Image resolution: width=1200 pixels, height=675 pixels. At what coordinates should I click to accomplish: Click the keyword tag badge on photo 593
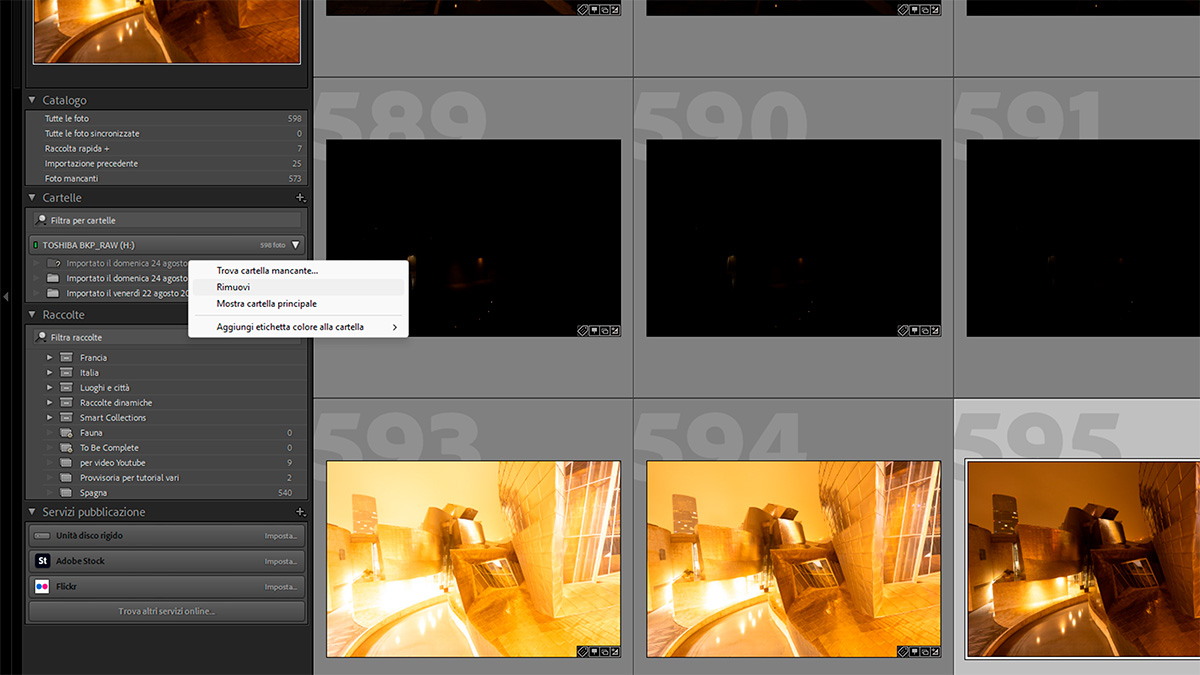click(582, 651)
